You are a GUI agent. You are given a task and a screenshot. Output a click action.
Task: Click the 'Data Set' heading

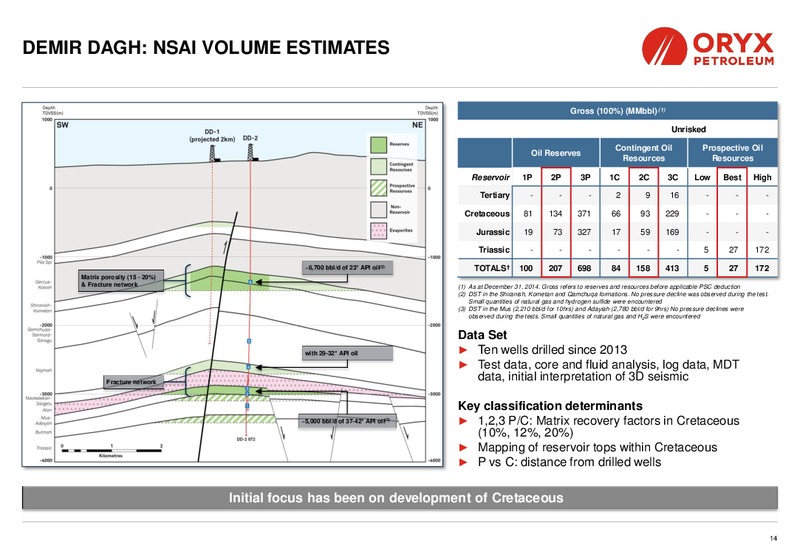click(x=483, y=335)
